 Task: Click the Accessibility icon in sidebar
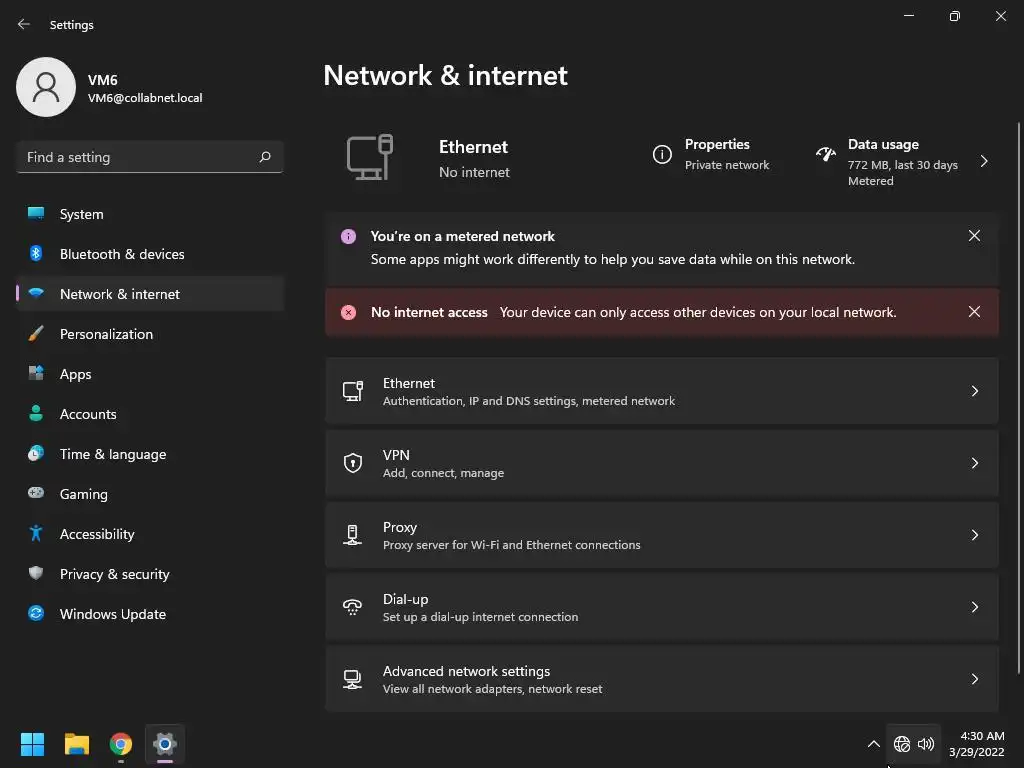click(x=36, y=534)
